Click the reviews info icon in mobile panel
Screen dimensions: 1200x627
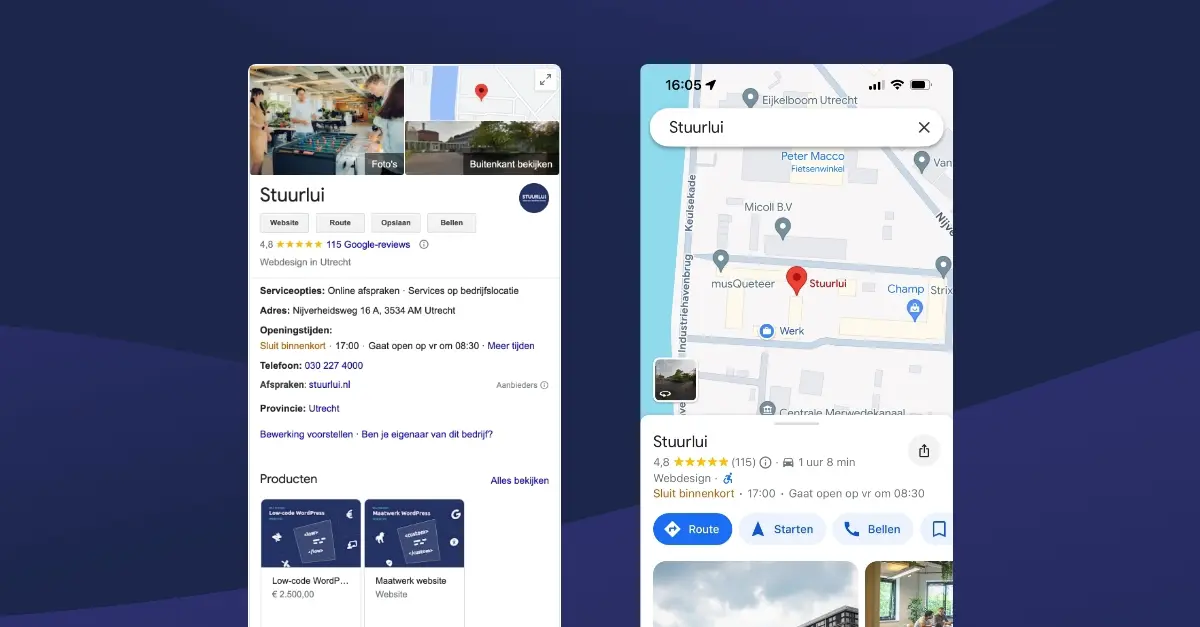[x=766, y=463]
